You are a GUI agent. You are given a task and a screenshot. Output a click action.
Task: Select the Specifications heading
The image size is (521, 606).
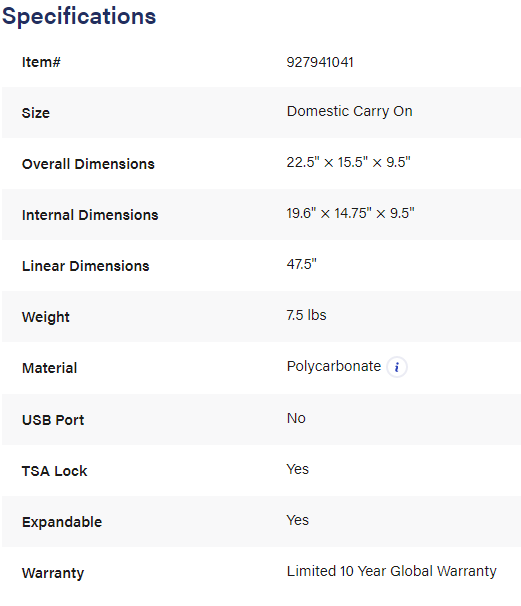(x=79, y=17)
